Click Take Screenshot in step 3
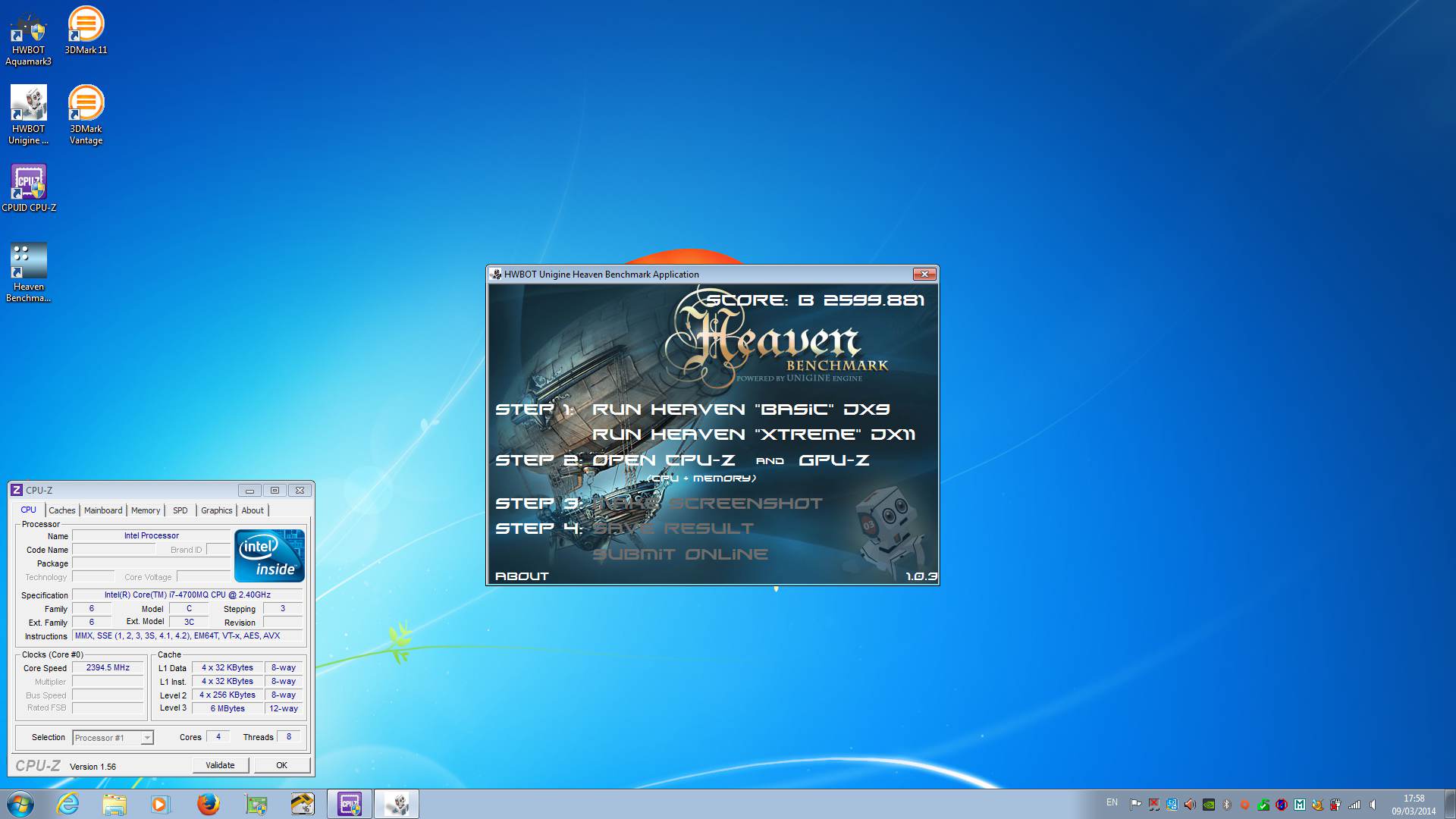The height and width of the screenshot is (819, 1456). (708, 504)
